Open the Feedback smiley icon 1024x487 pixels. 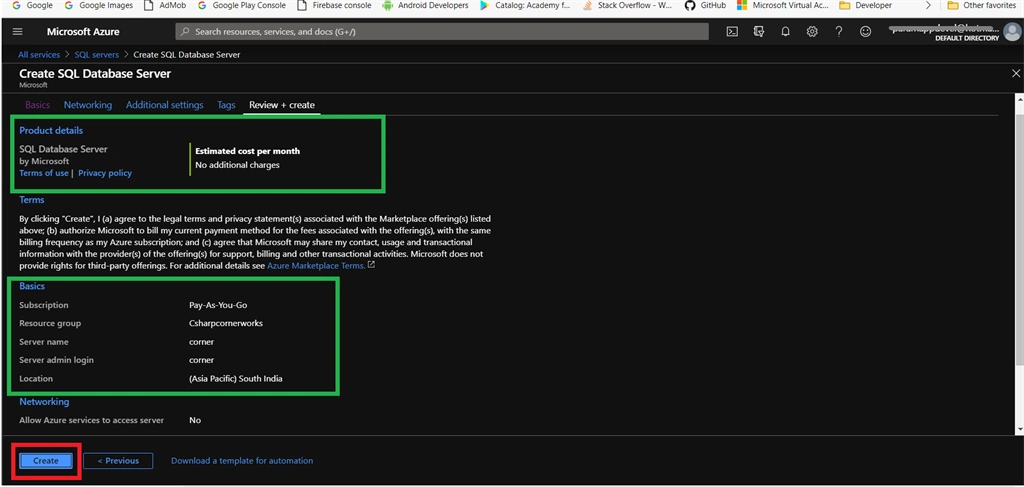point(865,31)
